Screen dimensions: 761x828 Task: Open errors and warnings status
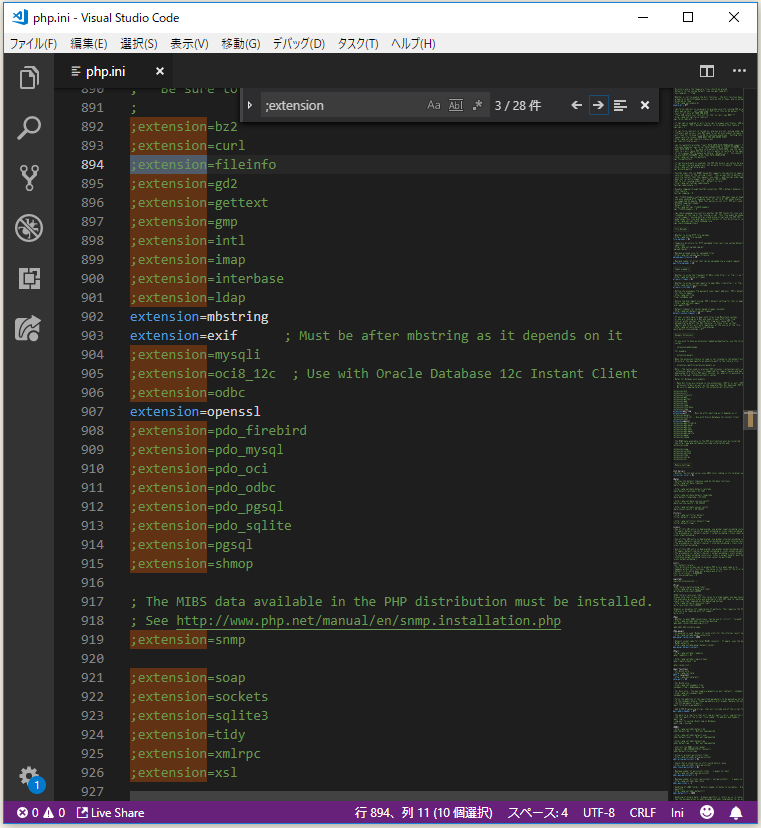41,813
